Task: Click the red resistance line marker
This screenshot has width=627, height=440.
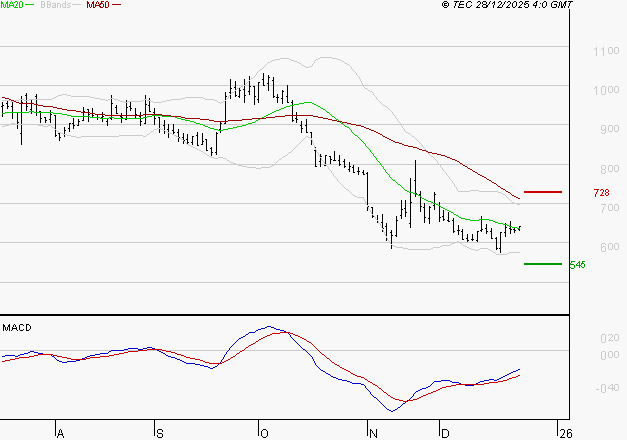Action: [543, 191]
